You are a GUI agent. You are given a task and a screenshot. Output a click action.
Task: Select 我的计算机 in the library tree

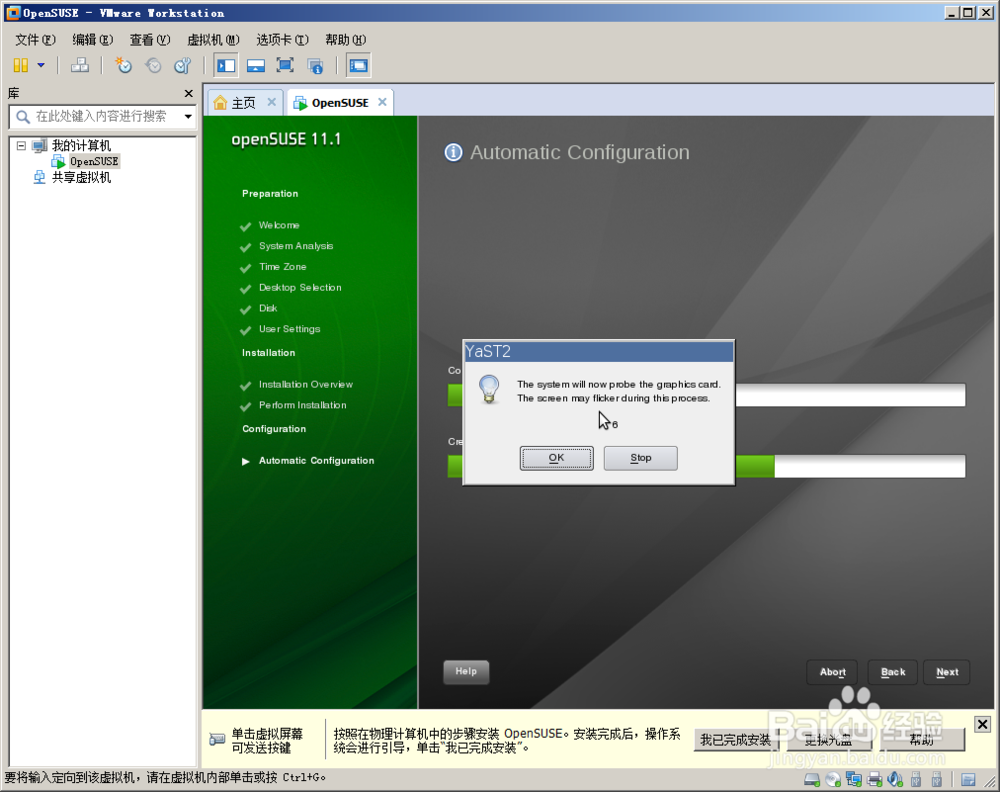click(x=81, y=145)
